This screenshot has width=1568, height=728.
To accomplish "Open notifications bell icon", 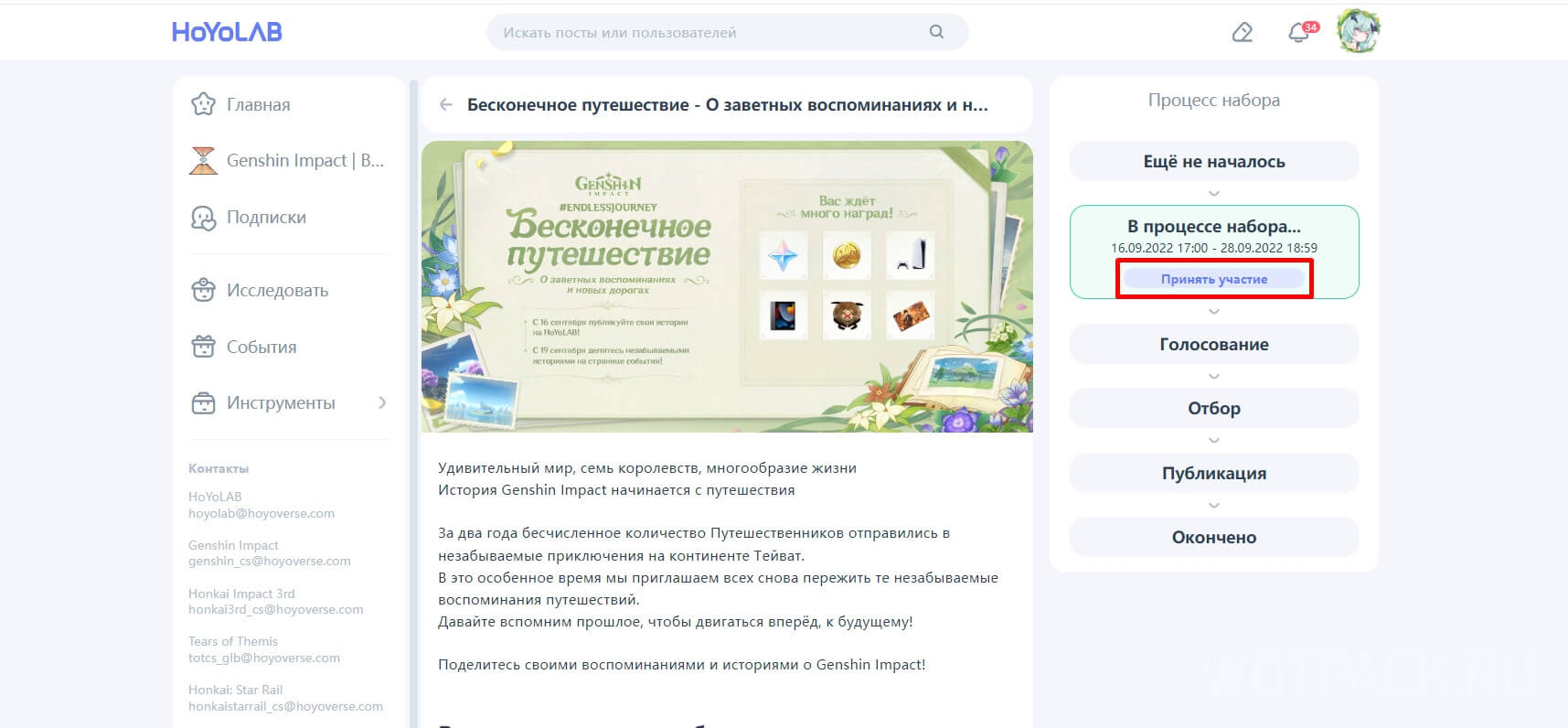I will (1297, 34).
